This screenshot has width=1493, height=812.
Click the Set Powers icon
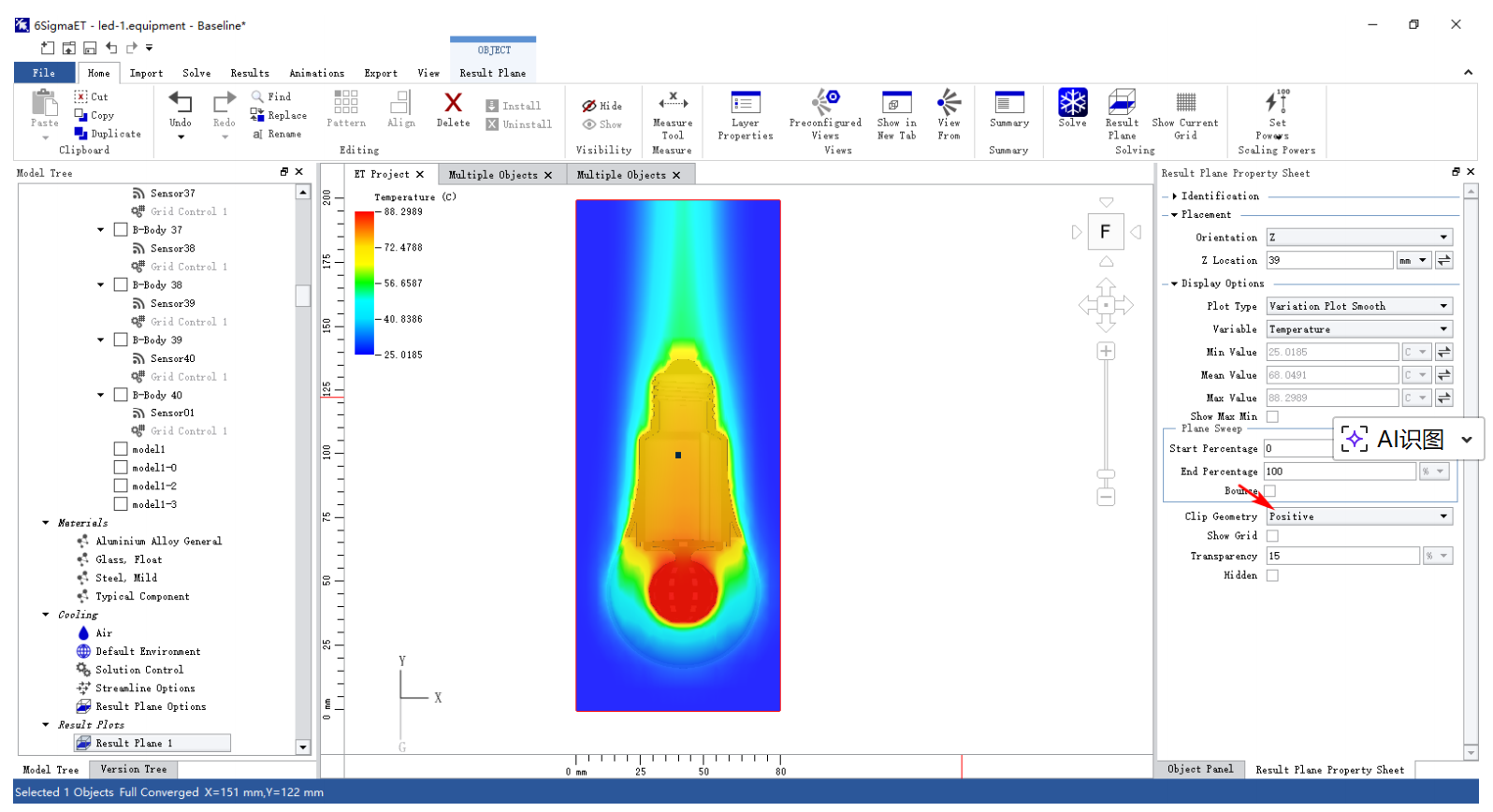pyautogui.click(x=1277, y=103)
